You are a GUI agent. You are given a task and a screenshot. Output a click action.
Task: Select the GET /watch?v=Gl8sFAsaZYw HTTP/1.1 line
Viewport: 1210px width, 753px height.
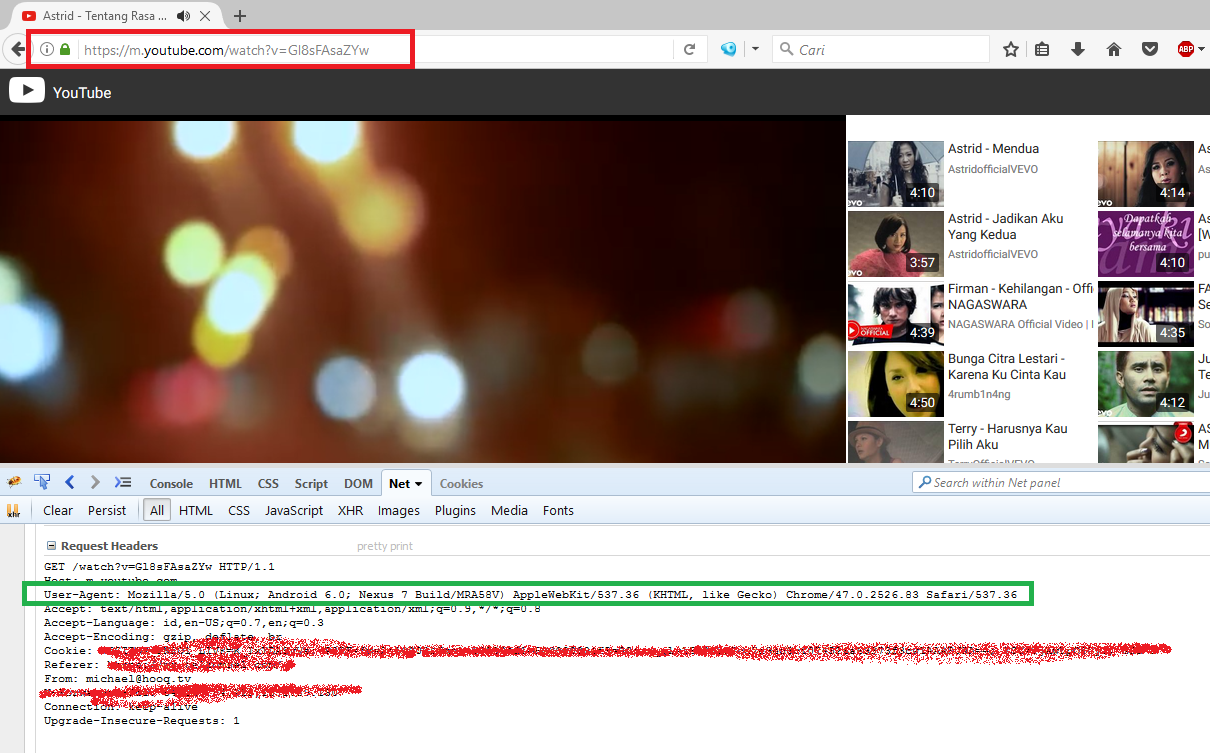coord(159,566)
